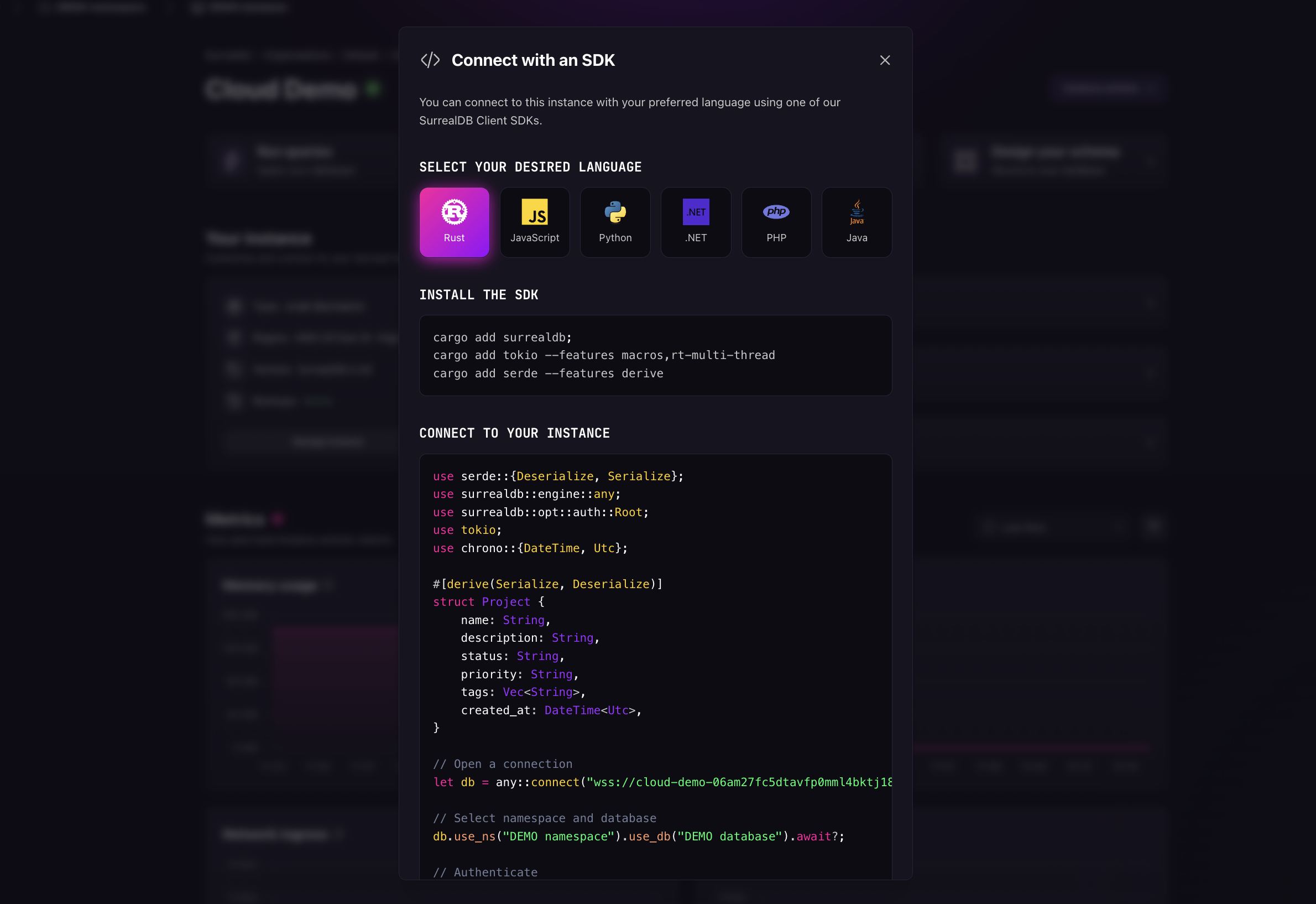
Task: Select the Rust SDK icon
Action: tap(454, 222)
